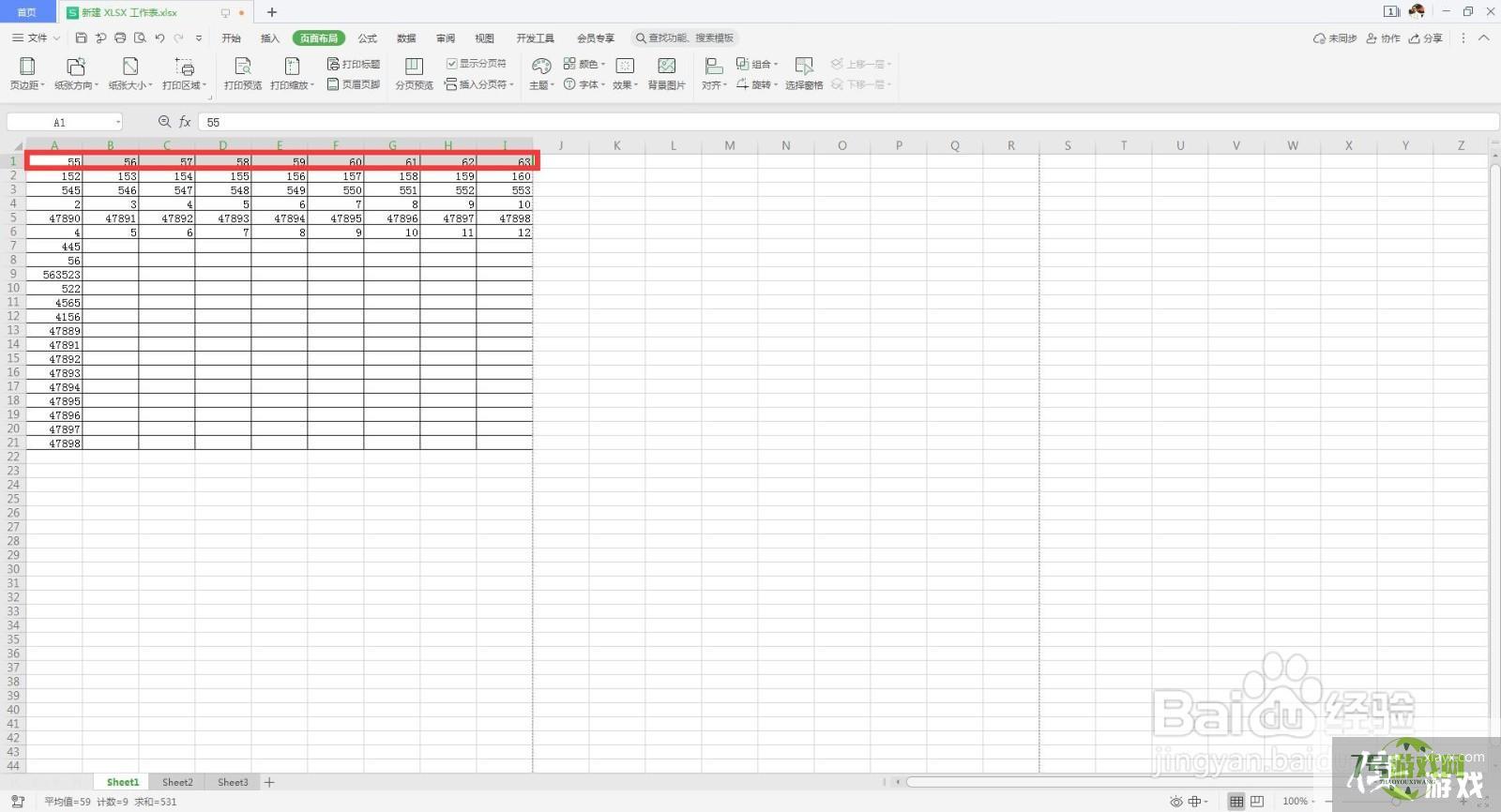Click Print Titles (打印标题) button

click(354, 64)
